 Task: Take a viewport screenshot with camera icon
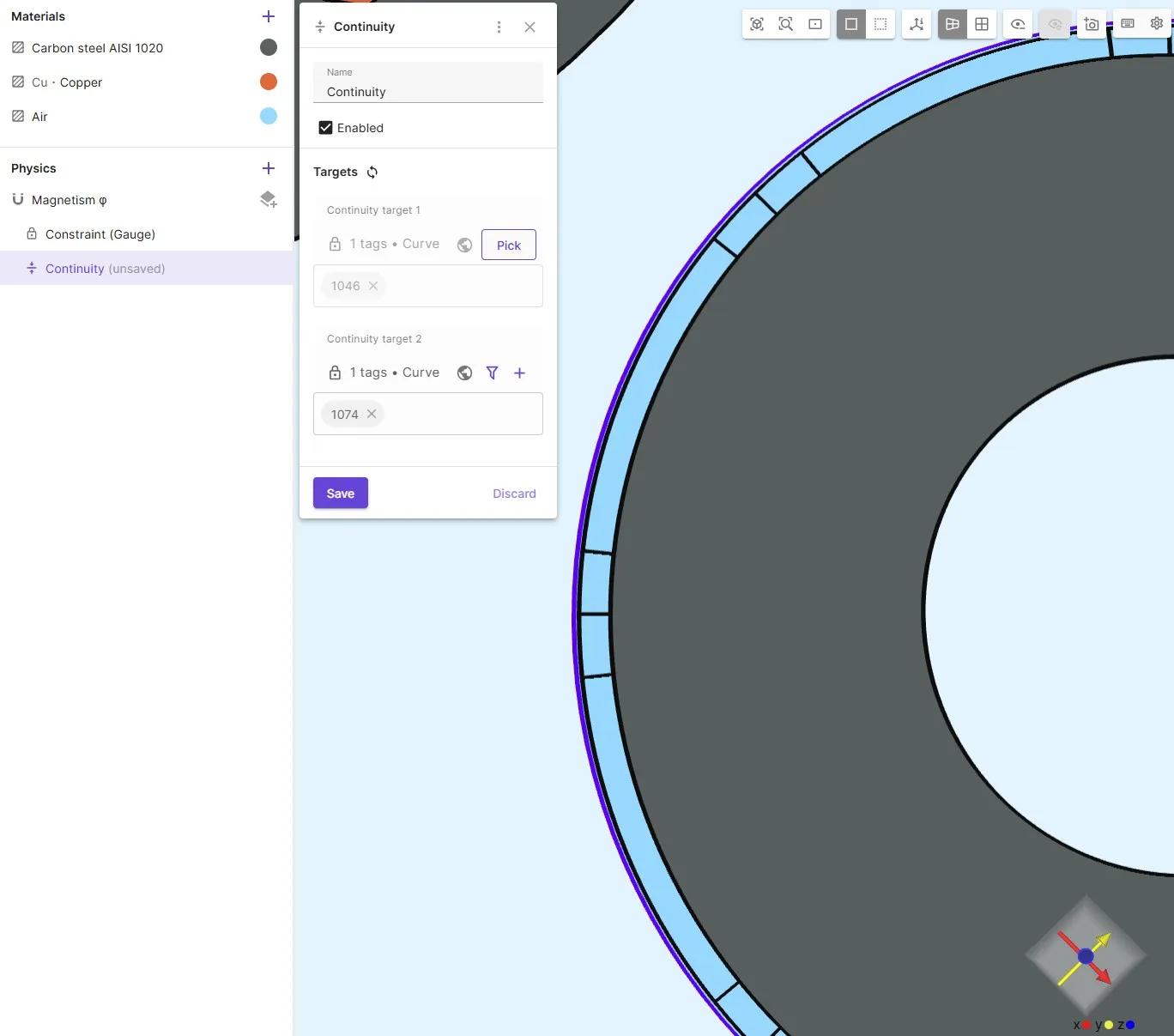1092,24
